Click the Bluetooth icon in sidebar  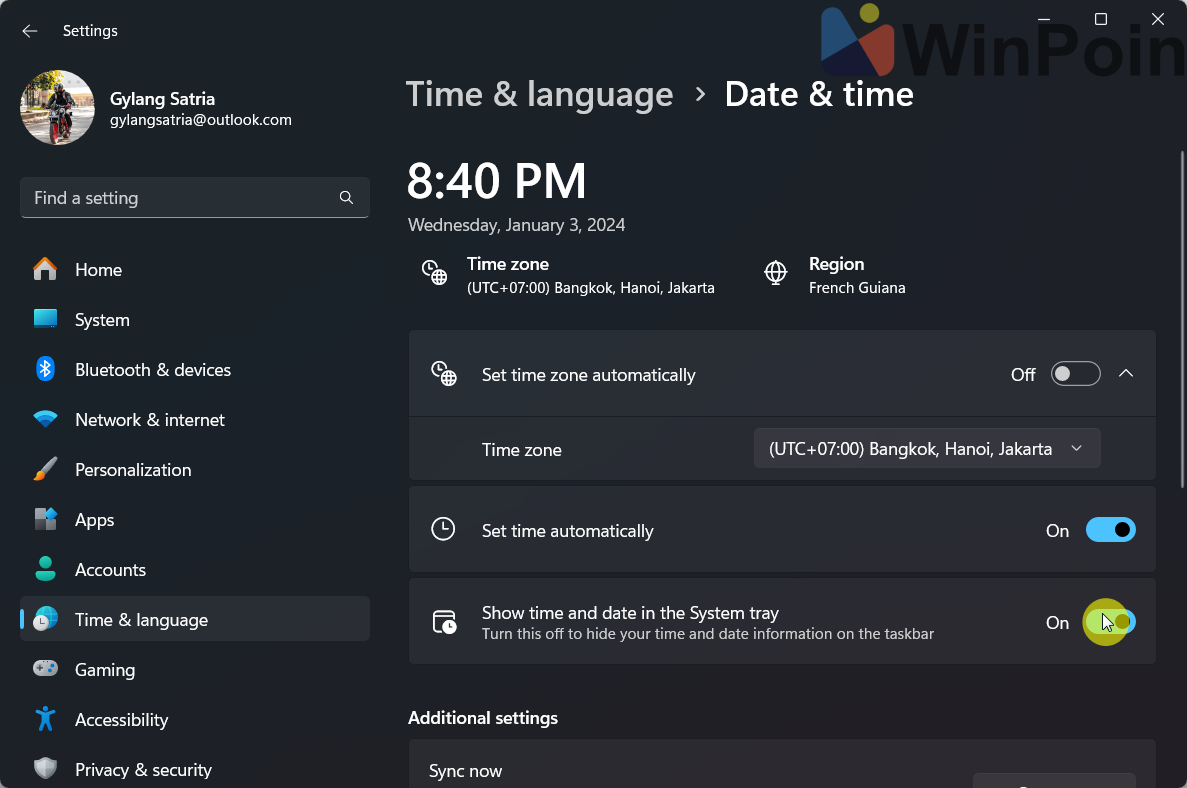(x=45, y=369)
